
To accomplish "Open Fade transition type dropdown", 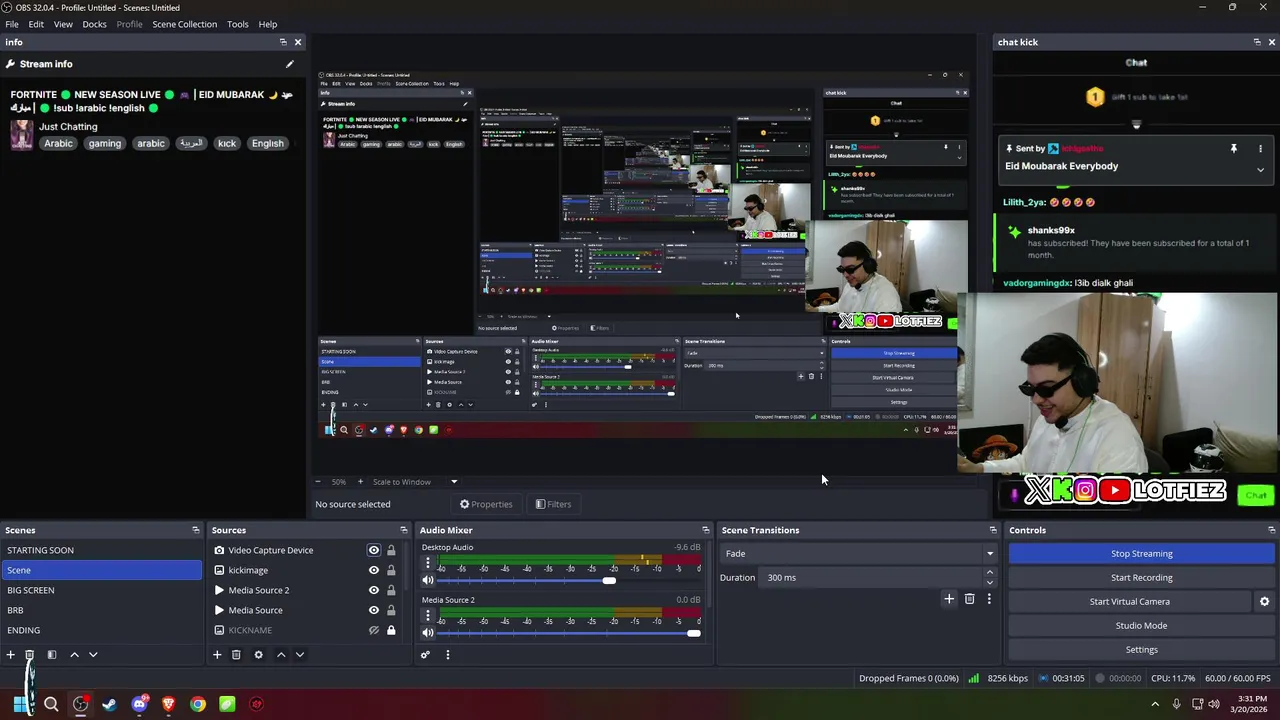I will coord(859,554).
